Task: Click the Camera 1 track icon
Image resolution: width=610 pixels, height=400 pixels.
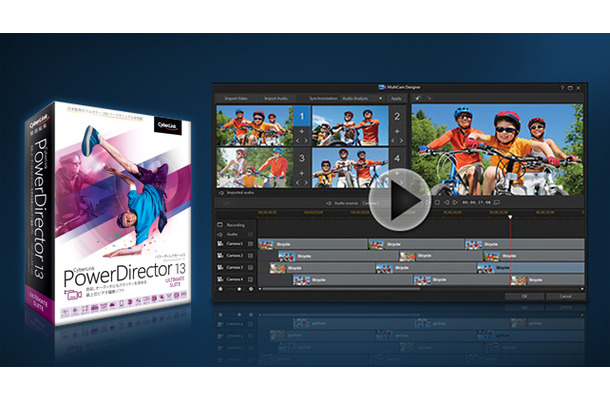Action: point(220,244)
